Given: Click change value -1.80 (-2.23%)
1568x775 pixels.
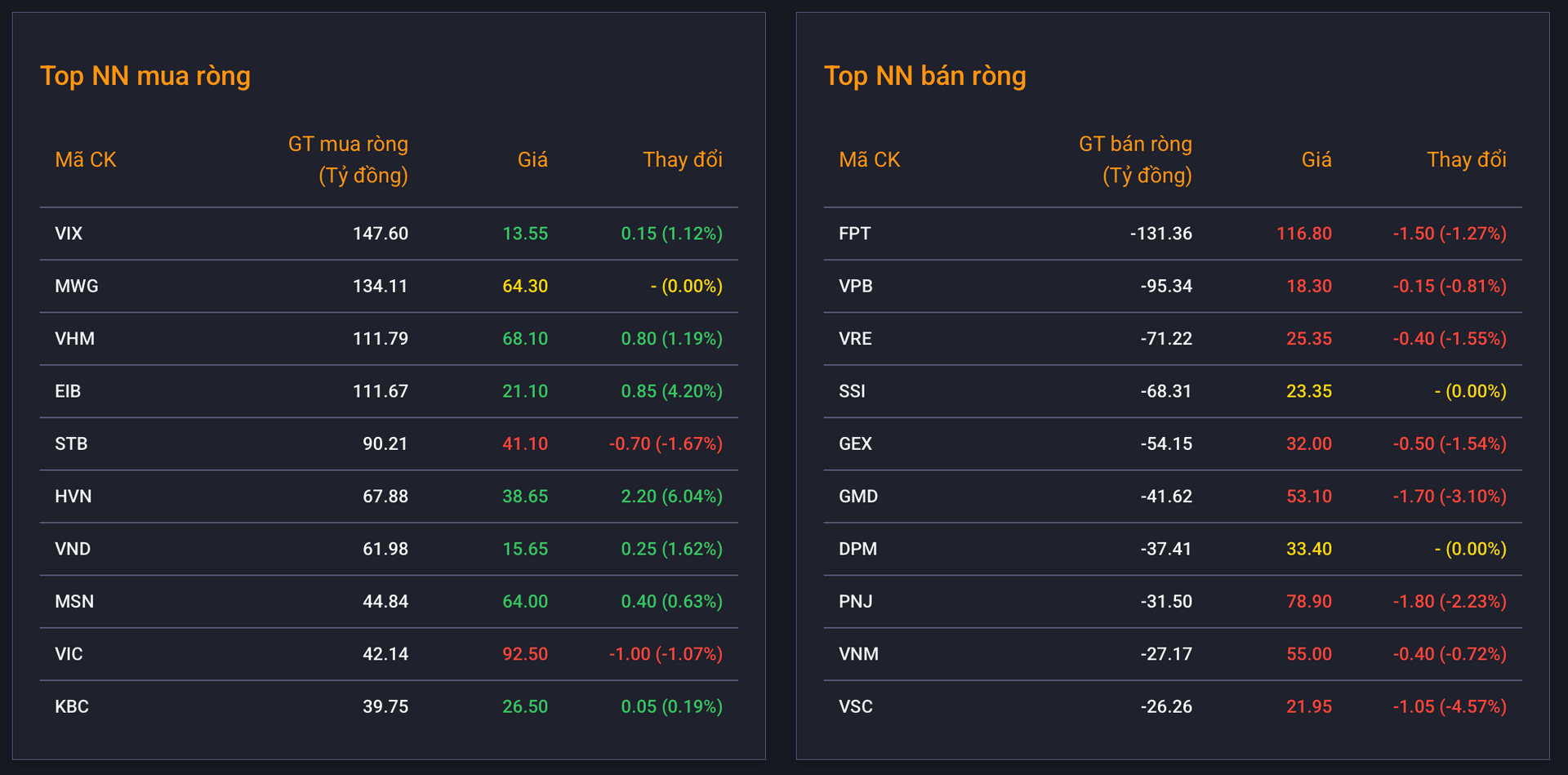Looking at the screenshot, I should [1450, 601].
